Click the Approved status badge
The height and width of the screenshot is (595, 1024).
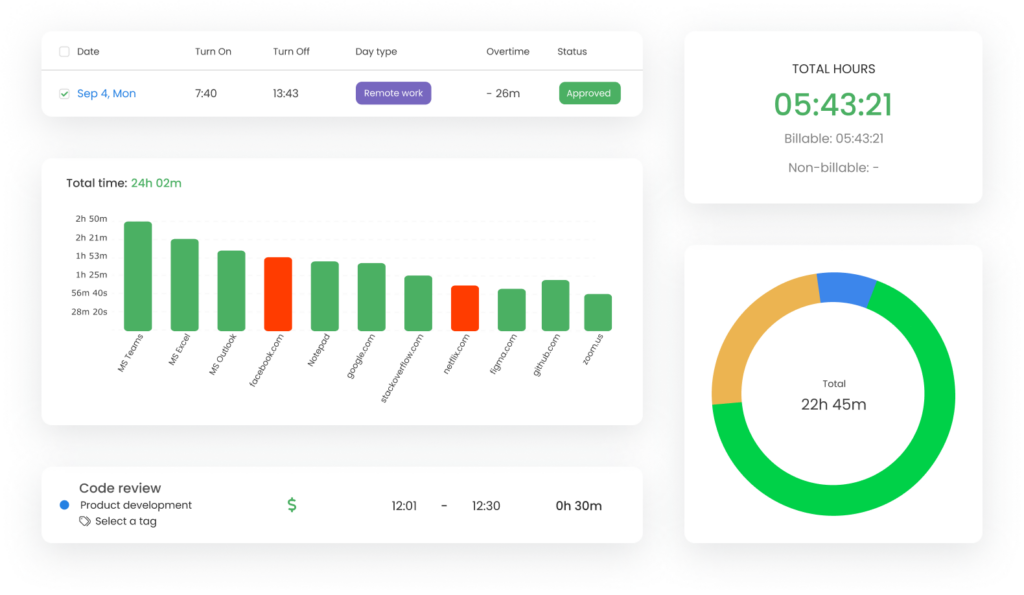pos(589,92)
